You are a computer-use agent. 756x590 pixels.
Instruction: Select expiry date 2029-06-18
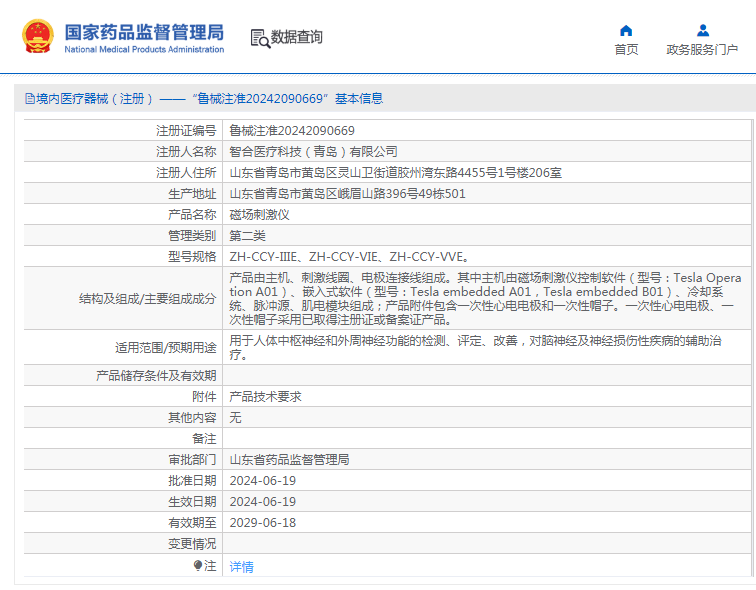263,523
